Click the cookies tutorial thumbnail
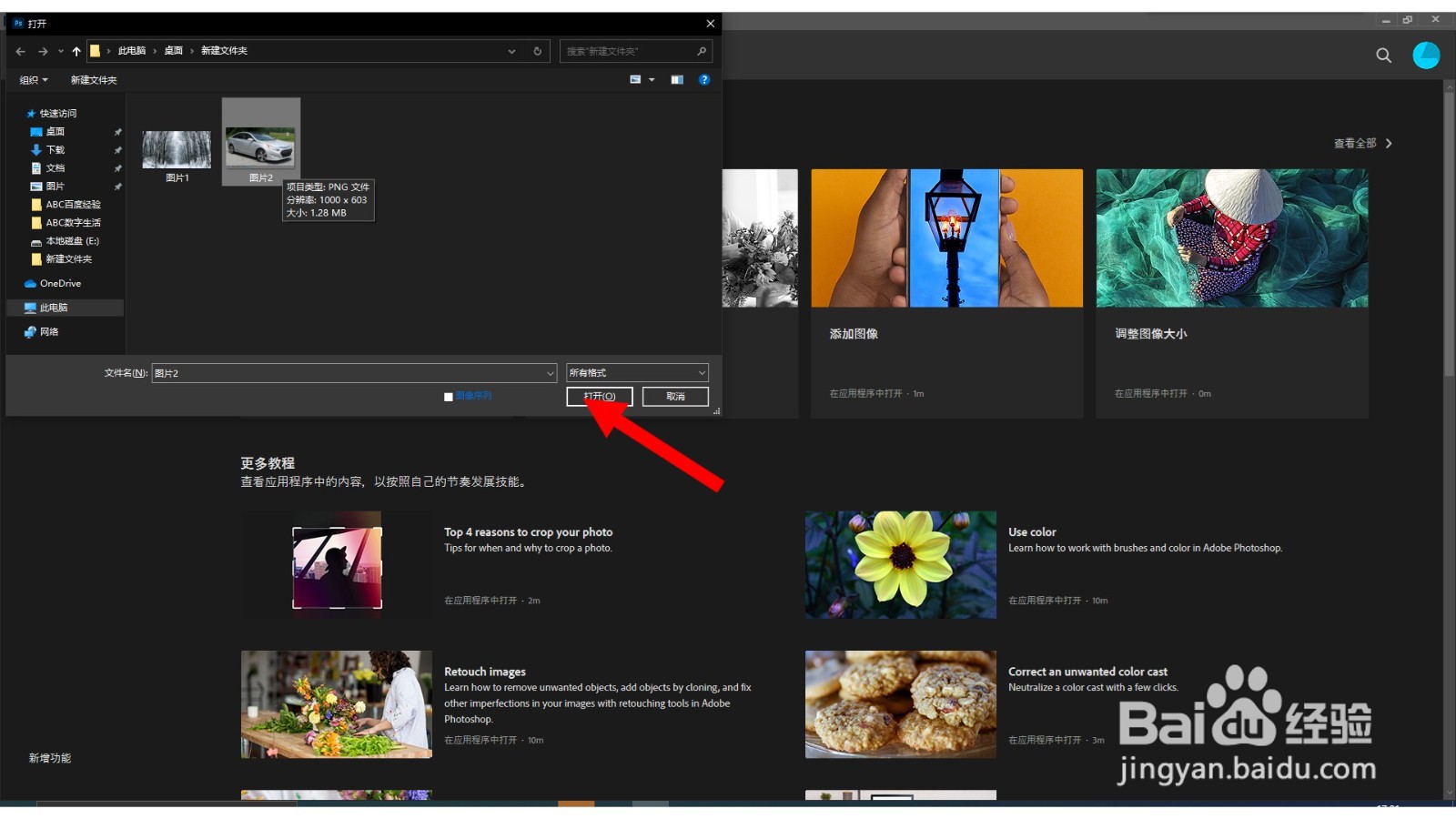This screenshot has width=1456, height=819. (901, 704)
